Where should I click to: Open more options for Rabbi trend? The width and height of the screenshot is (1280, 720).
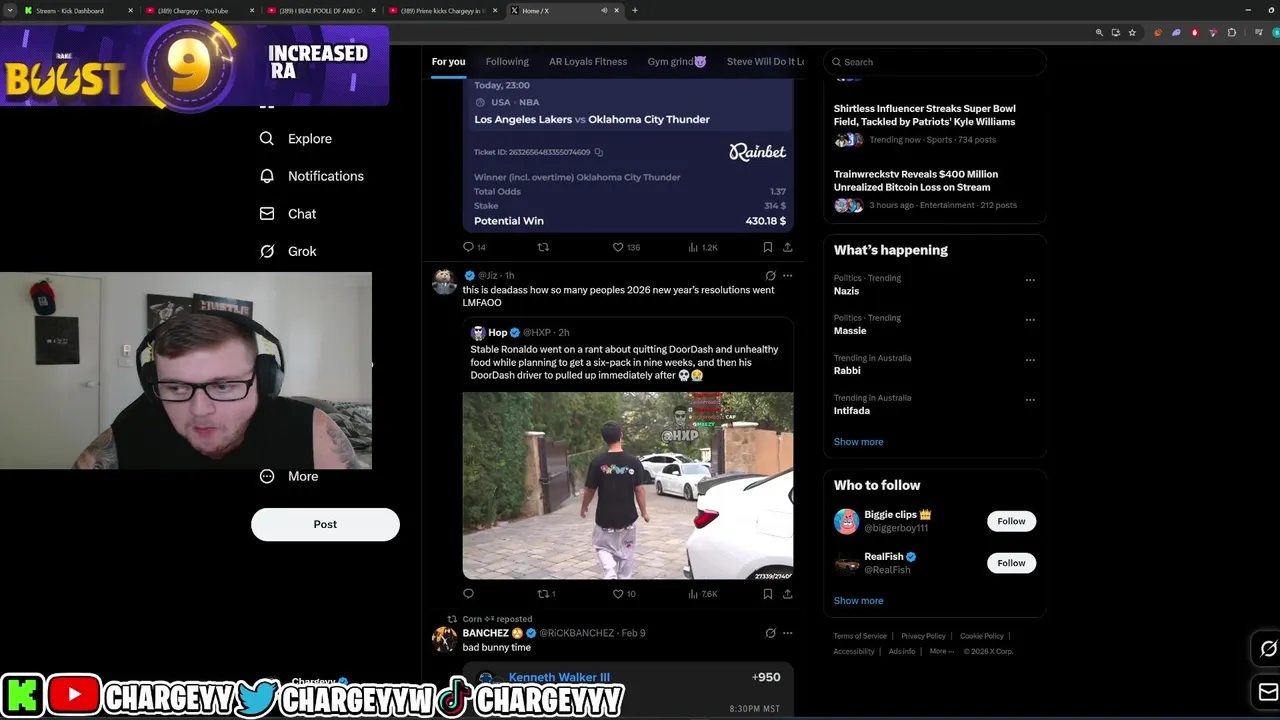(x=1030, y=360)
